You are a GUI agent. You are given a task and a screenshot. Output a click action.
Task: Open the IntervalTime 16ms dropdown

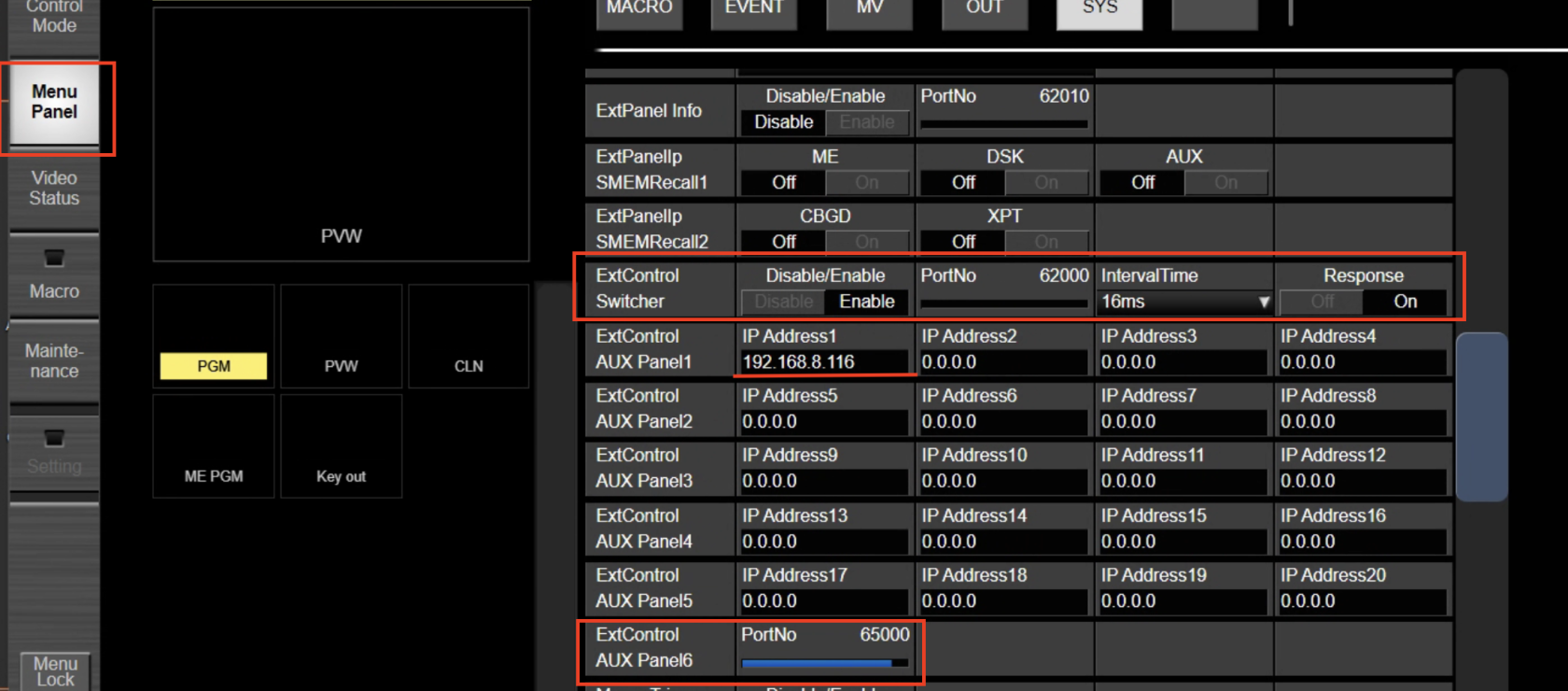1185,302
